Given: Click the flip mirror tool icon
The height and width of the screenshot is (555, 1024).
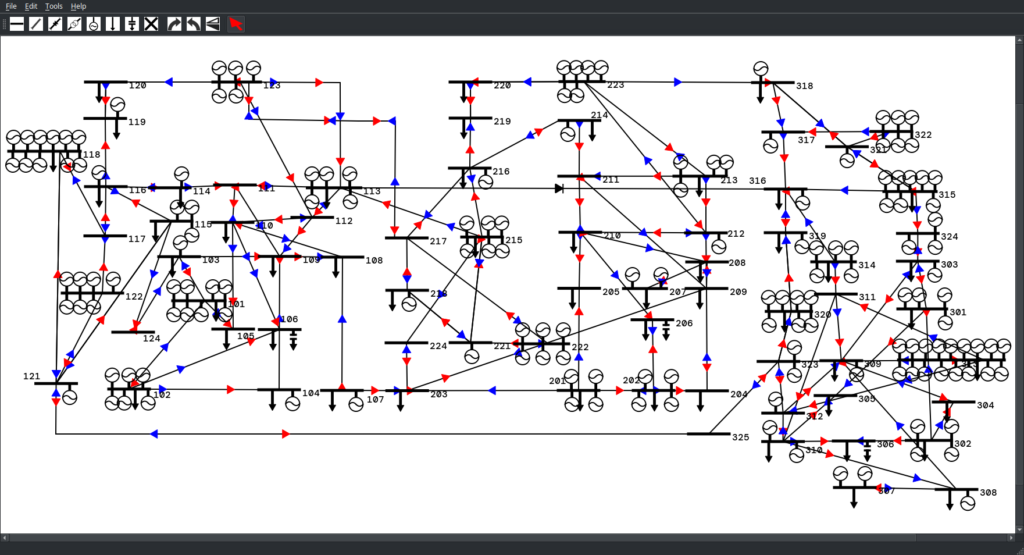Looking at the screenshot, I should coord(212,24).
